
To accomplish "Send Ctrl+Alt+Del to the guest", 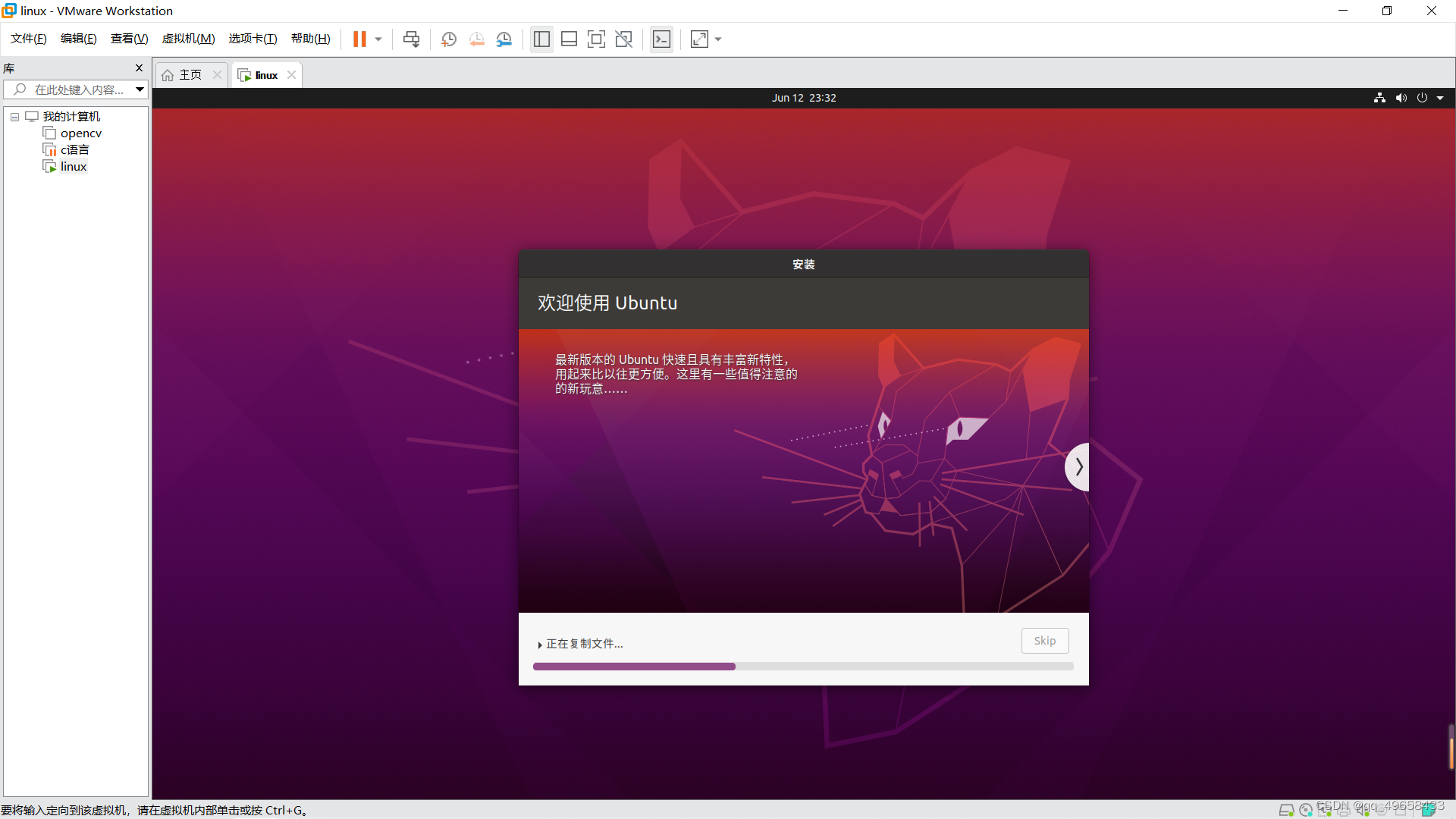I will pos(410,39).
